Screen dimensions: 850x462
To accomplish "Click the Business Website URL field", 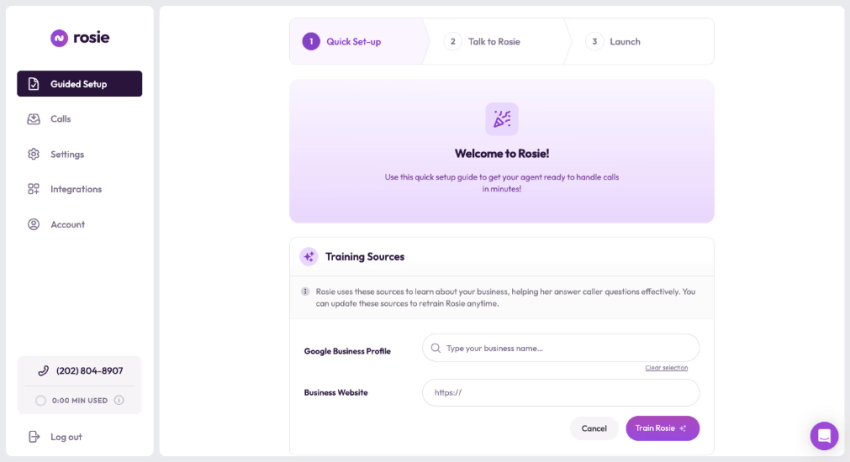I will 560,393.
